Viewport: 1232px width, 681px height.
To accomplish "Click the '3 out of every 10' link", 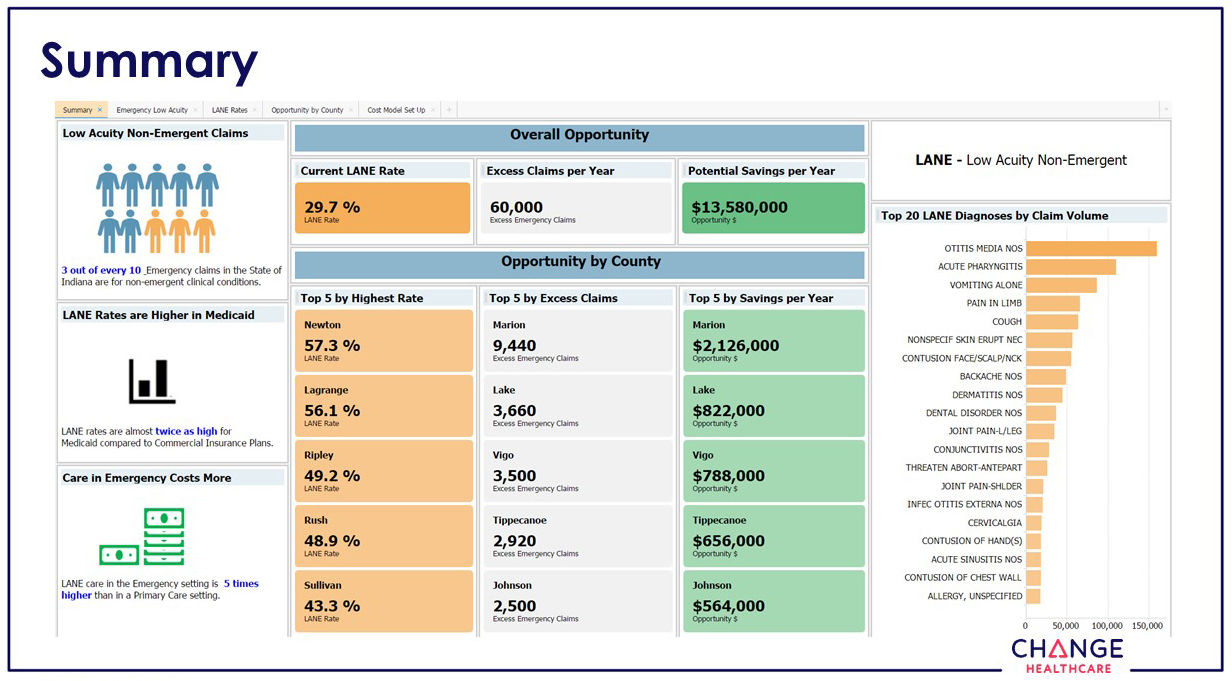I will [x=101, y=270].
